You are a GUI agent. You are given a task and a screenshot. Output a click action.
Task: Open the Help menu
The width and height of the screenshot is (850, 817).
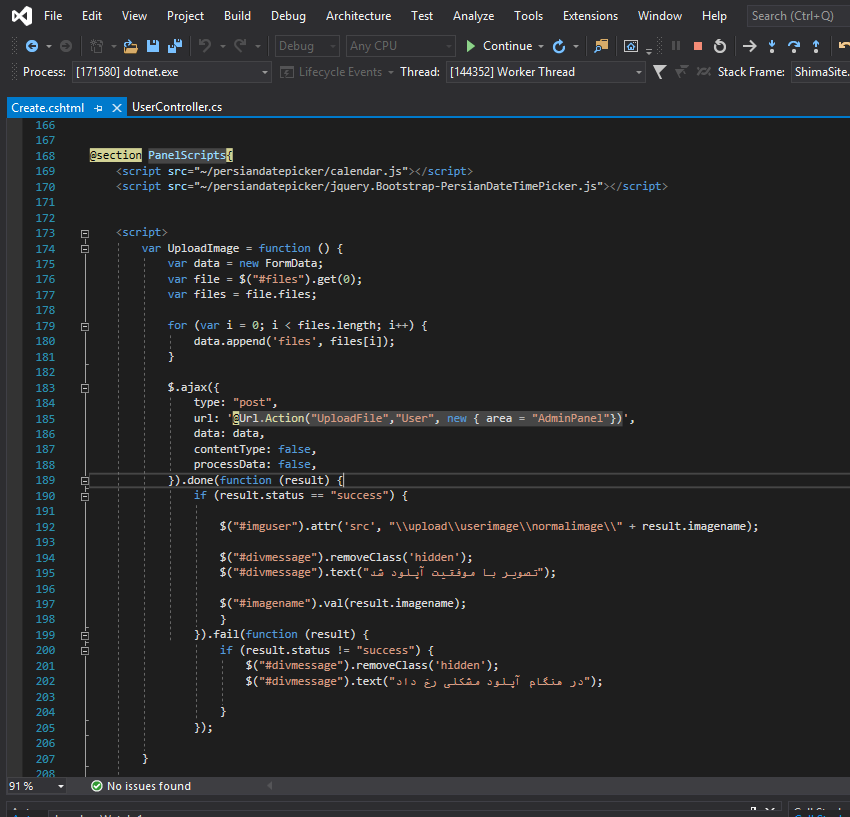tap(714, 16)
